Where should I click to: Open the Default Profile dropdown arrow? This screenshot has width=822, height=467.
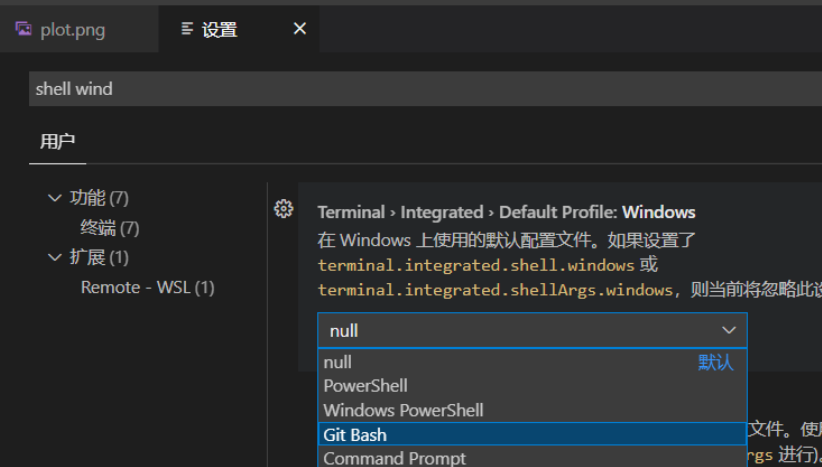click(x=729, y=330)
